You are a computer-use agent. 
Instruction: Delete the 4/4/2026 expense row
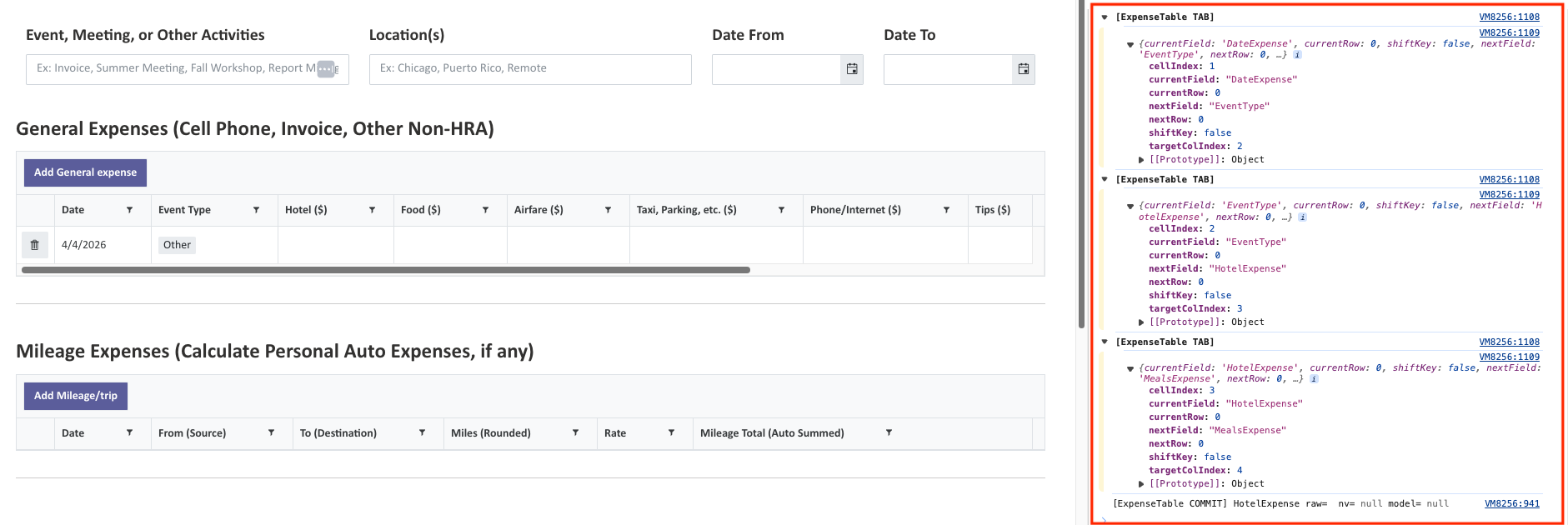tap(34, 245)
